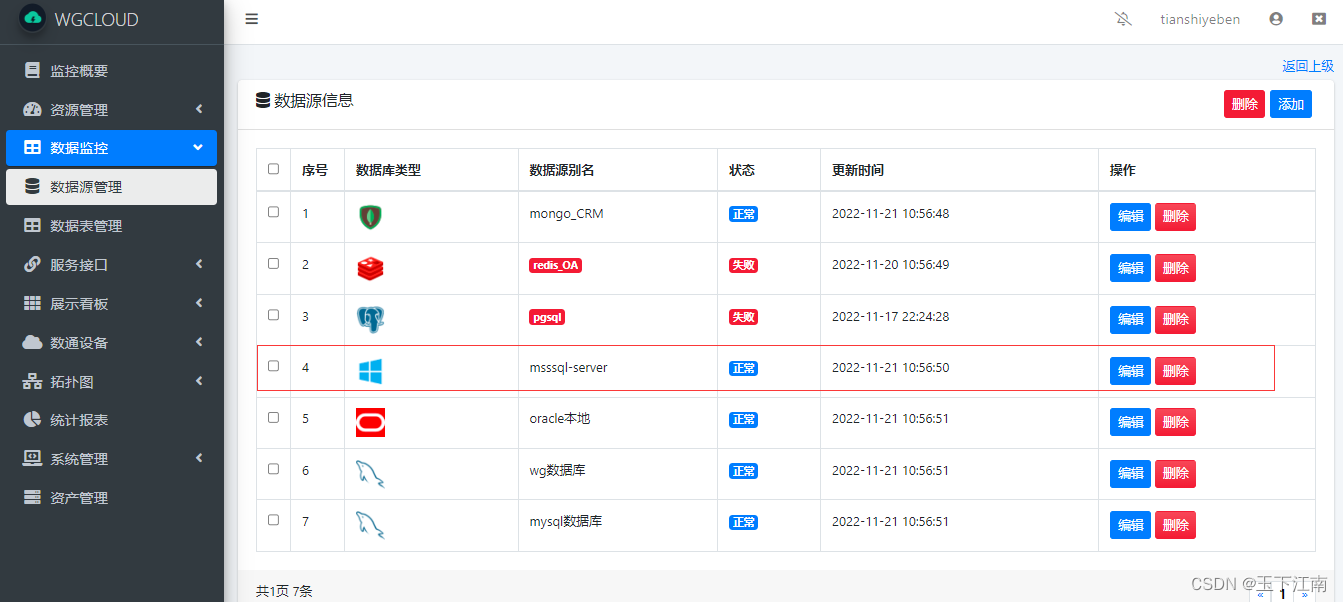The width and height of the screenshot is (1343, 602).
Task: Collapse the 数据监控 sidebar menu
Action: (111, 147)
